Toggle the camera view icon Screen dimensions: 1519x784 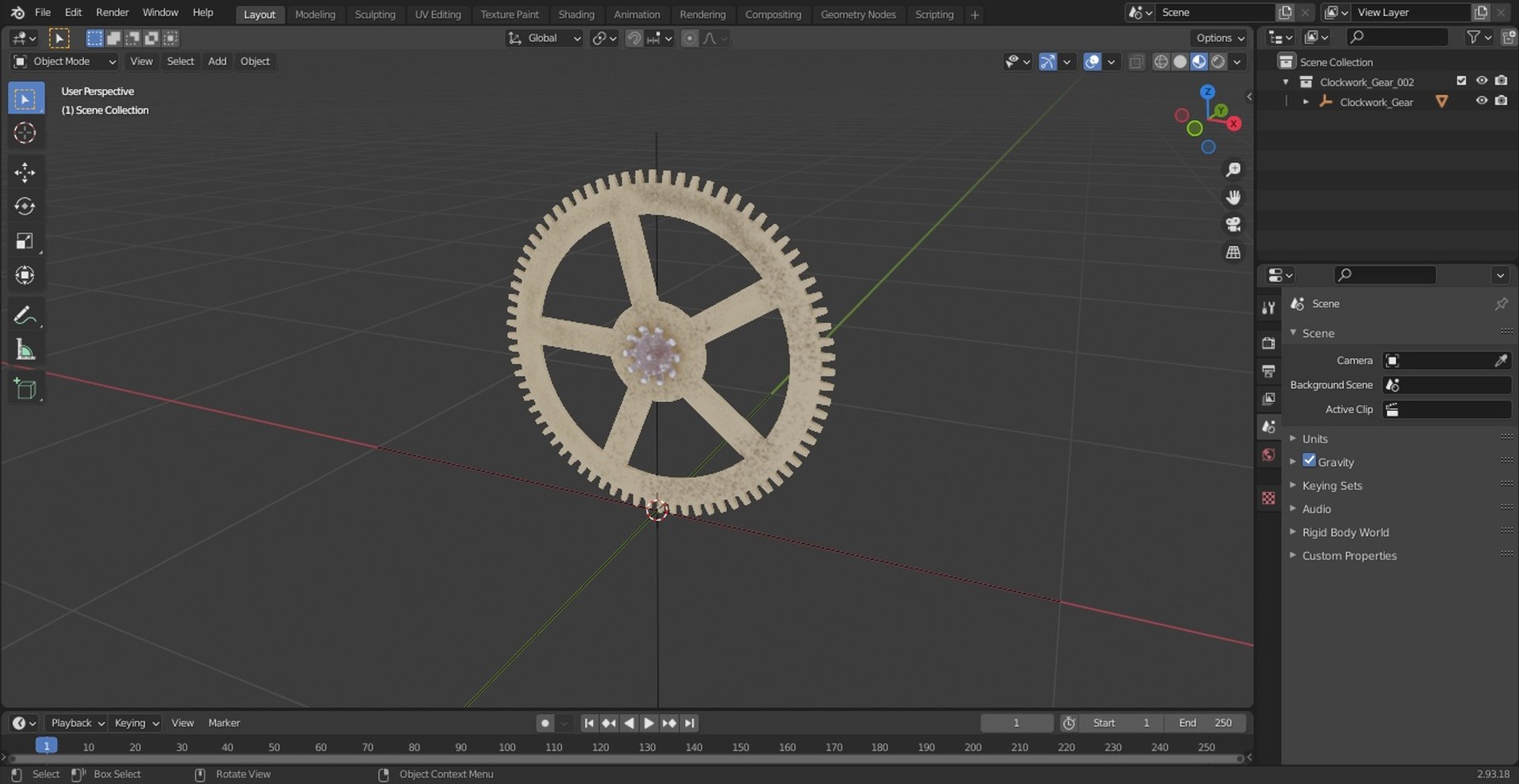[x=1233, y=225]
